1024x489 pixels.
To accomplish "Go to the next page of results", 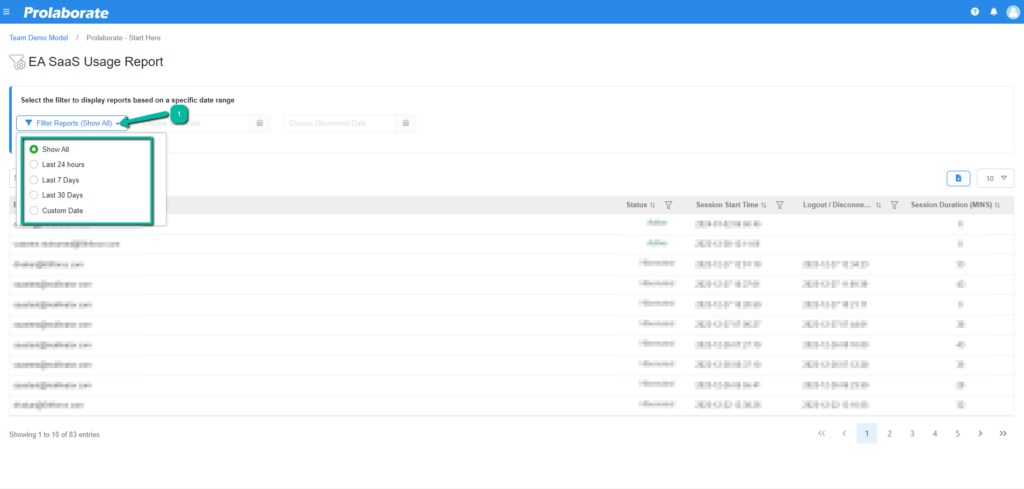I will coord(980,433).
